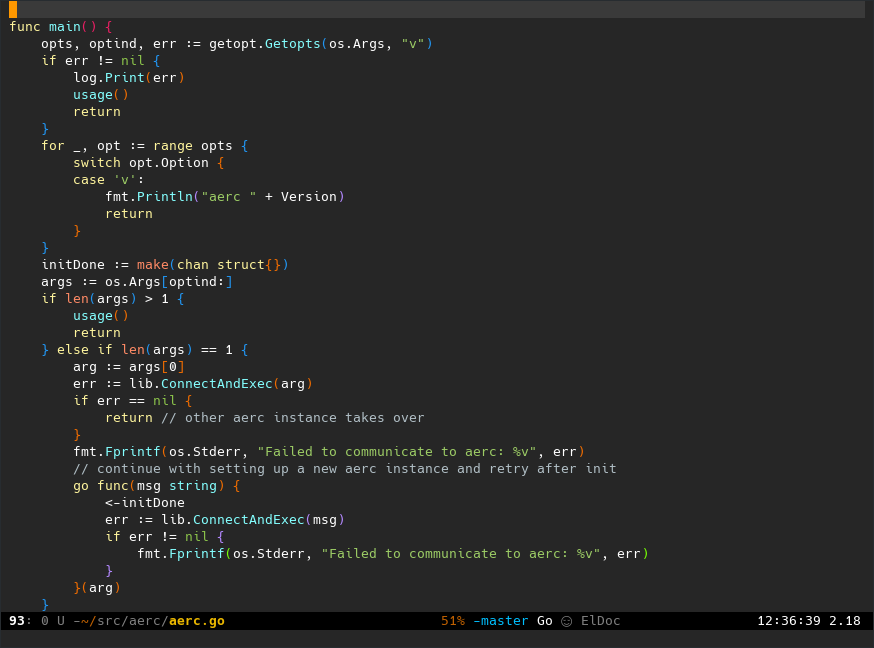Click the orange Emacs icon at the top left
The width and height of the screenshot is (874, 648).
[x=11, y=9]
